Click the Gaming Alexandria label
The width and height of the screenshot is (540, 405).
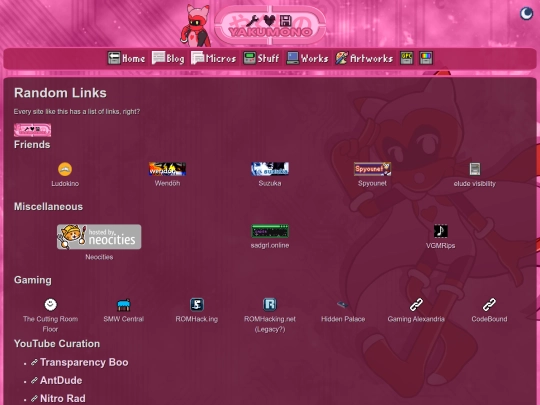coord(416,319)
